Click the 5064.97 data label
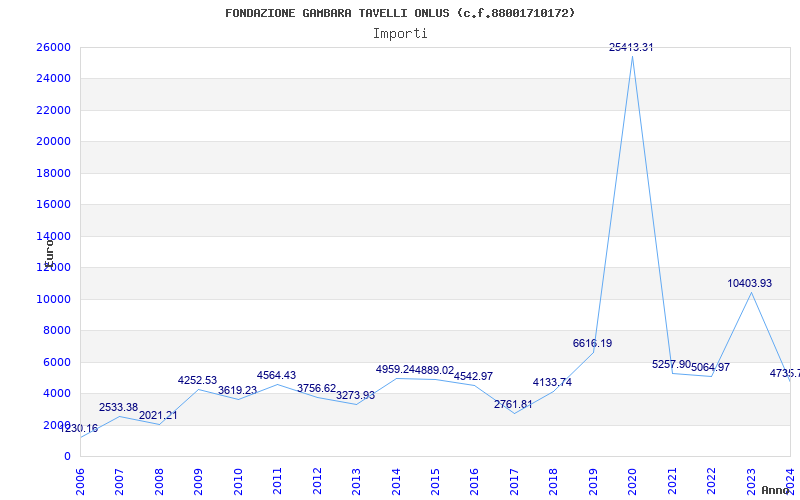Image resolution: width=800 pixels, height=500 pixels. point(711,367)
